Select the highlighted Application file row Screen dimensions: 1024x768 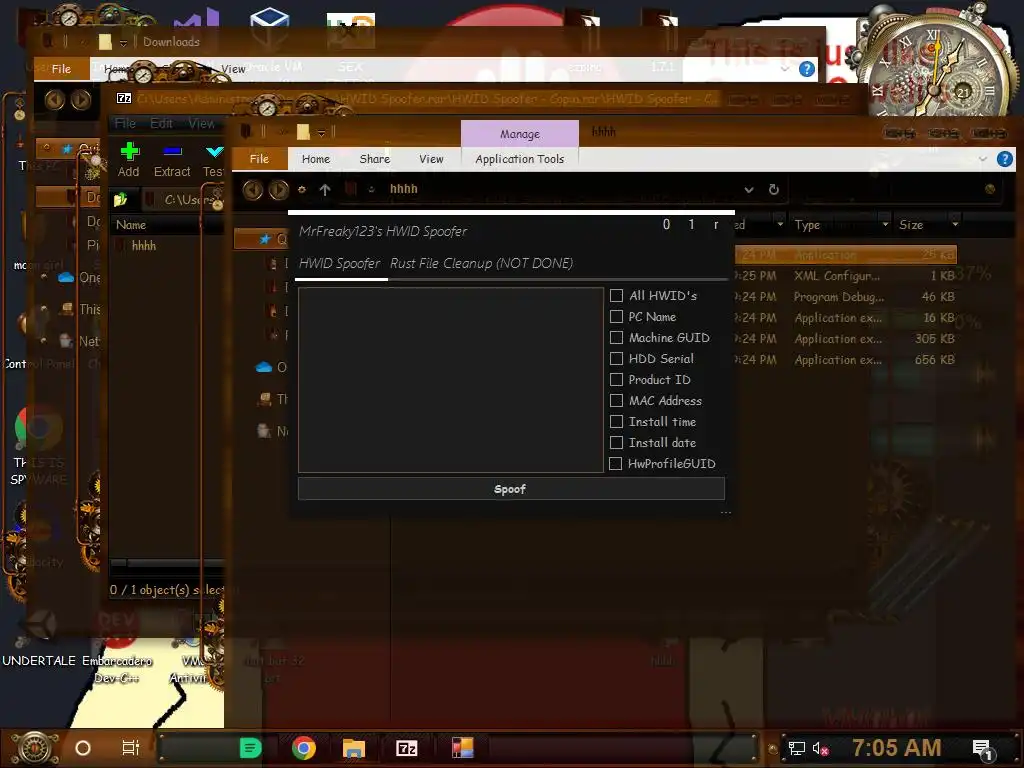pos(846,254)
